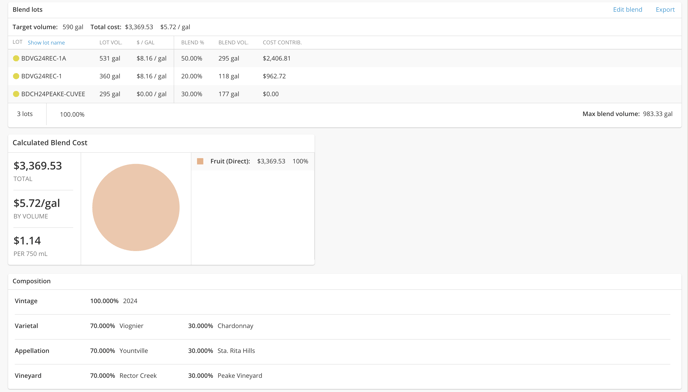The image size is (688, 392).
Task: Select lot BDCH24PEAKE-CUVEE
Action: click(x=53, y=94)
